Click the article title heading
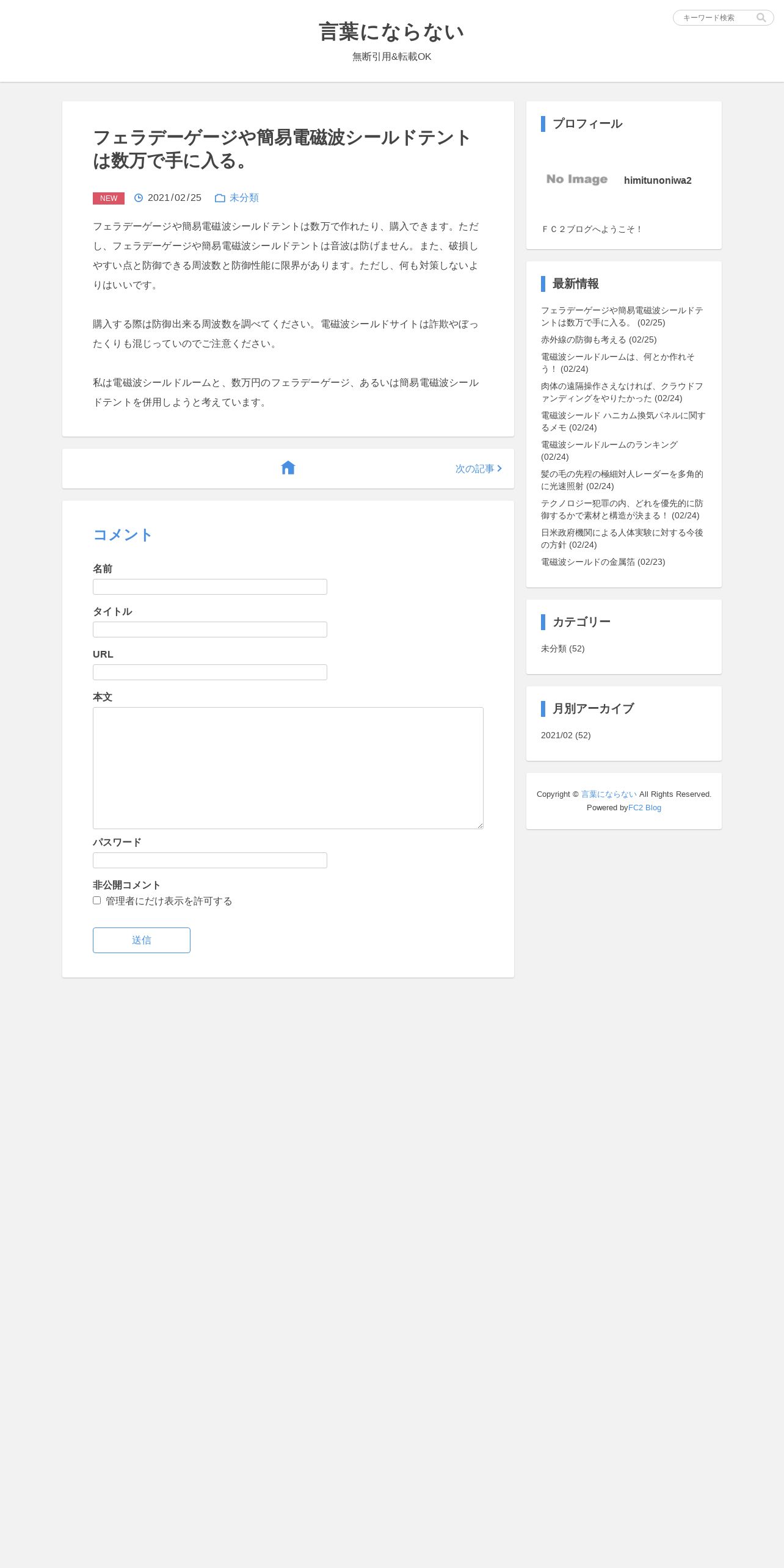The width and height of the screenshot is (784, 1568). pyautogui.click(x=281, y=149)
